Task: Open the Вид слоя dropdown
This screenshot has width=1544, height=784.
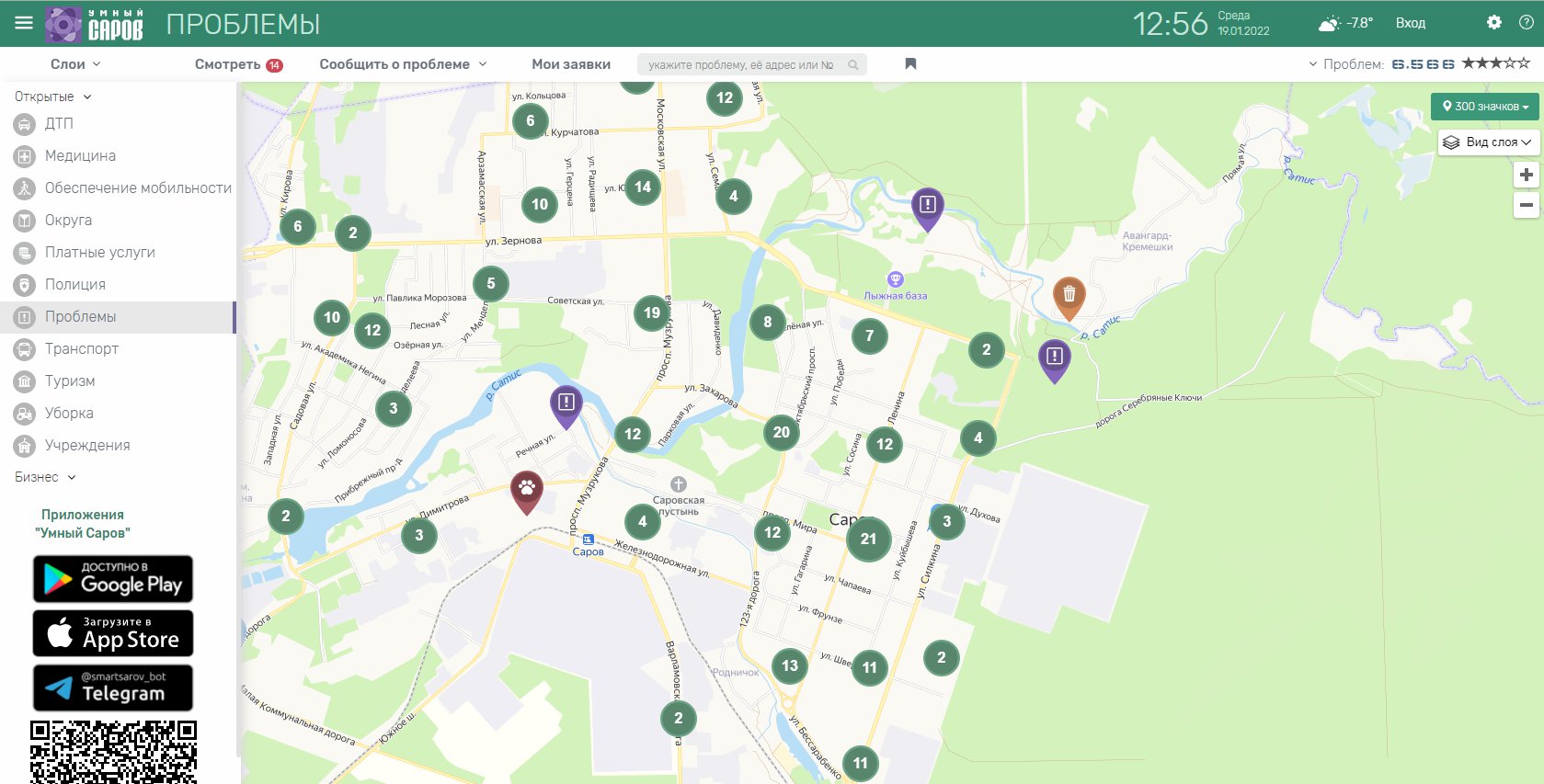Action: click(1488, 142)
